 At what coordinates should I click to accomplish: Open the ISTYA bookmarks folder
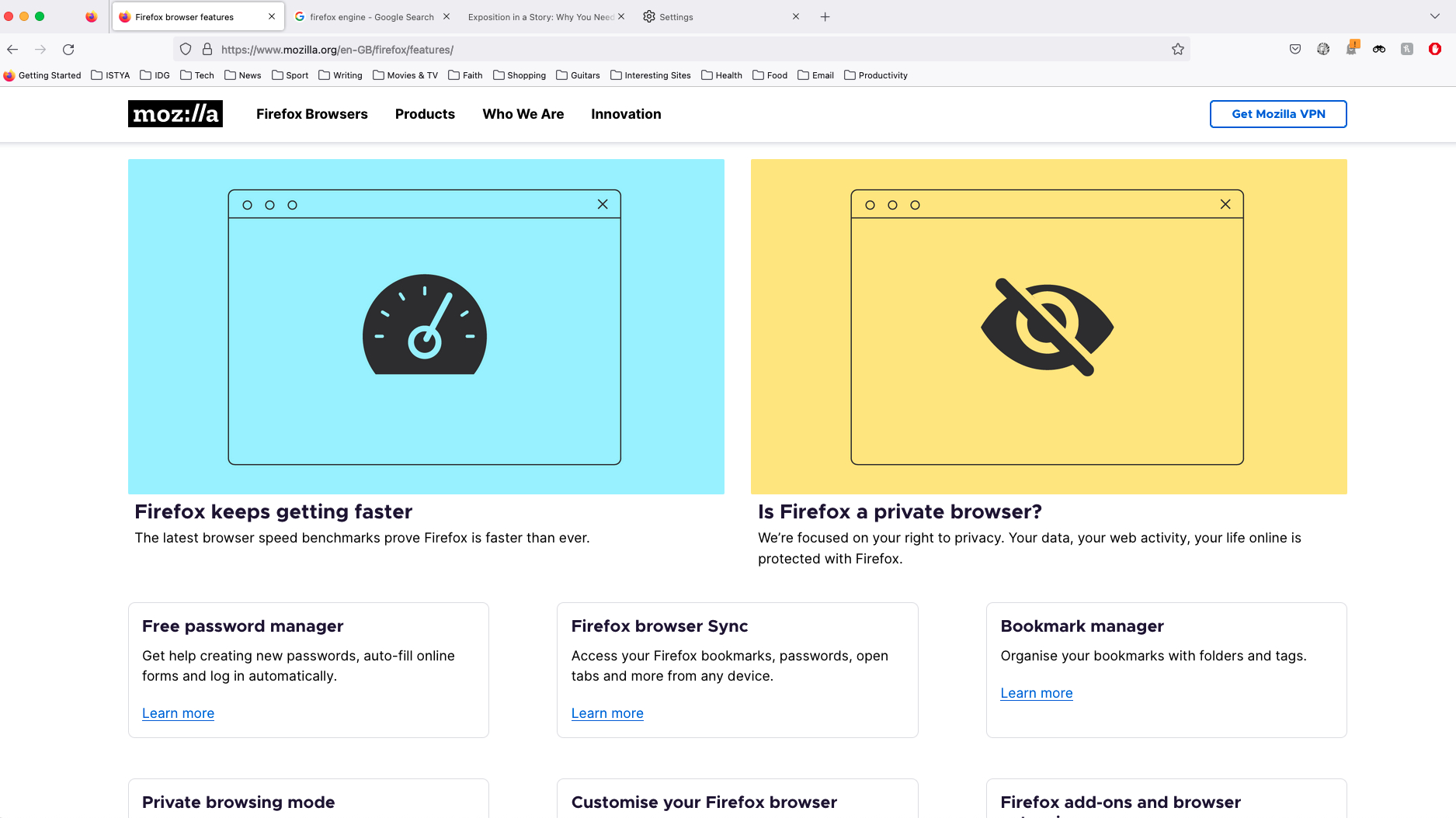[110, 75]
